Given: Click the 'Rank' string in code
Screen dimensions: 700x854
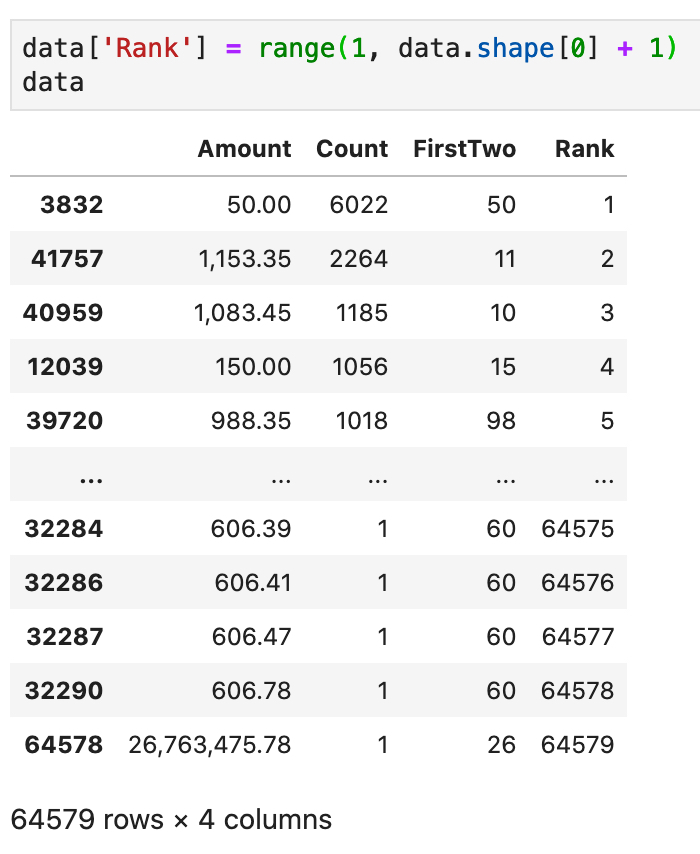Looking at the screenshot, I should point(147,48).
